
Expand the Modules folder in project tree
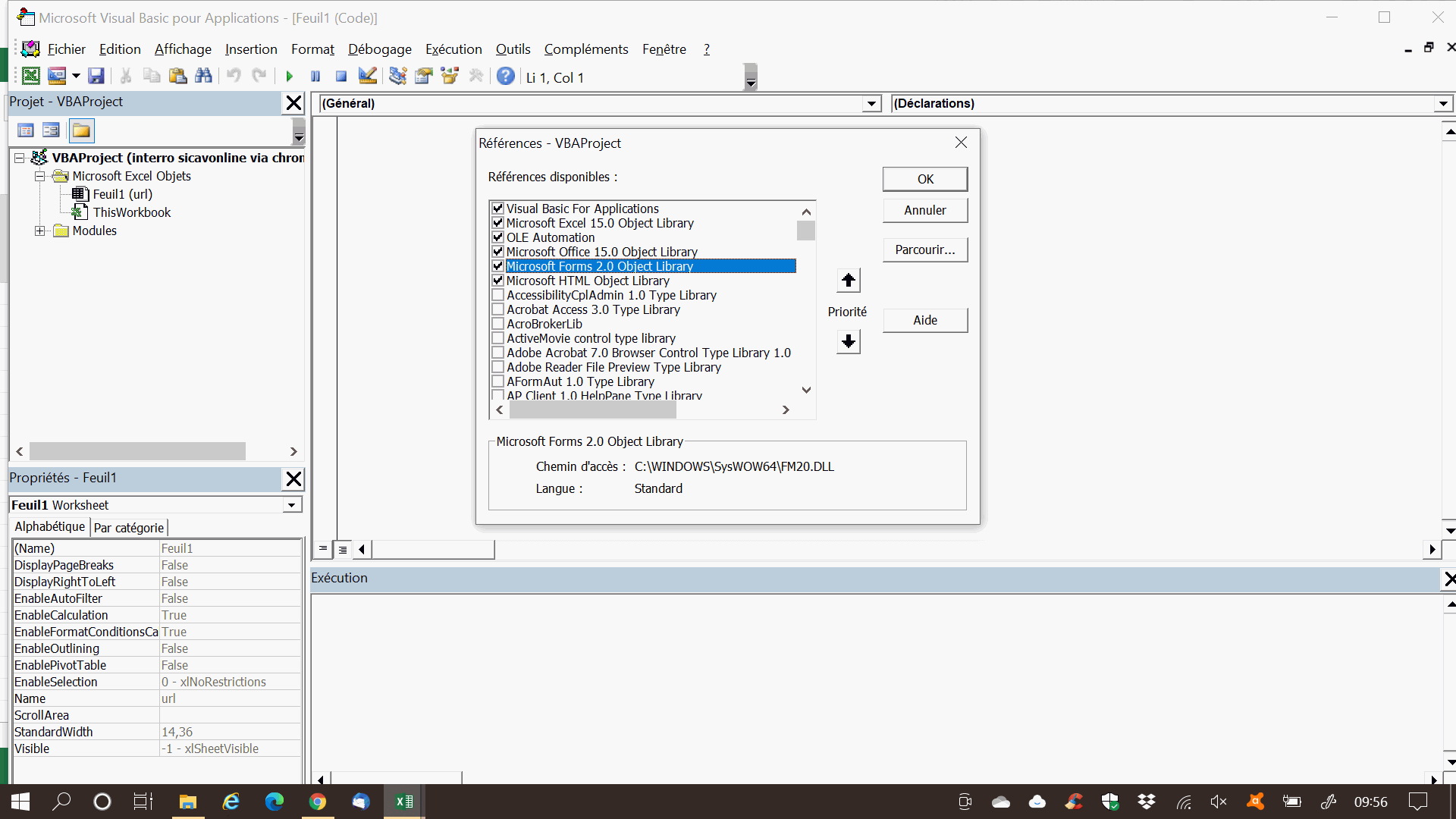(x=39, y=231)
